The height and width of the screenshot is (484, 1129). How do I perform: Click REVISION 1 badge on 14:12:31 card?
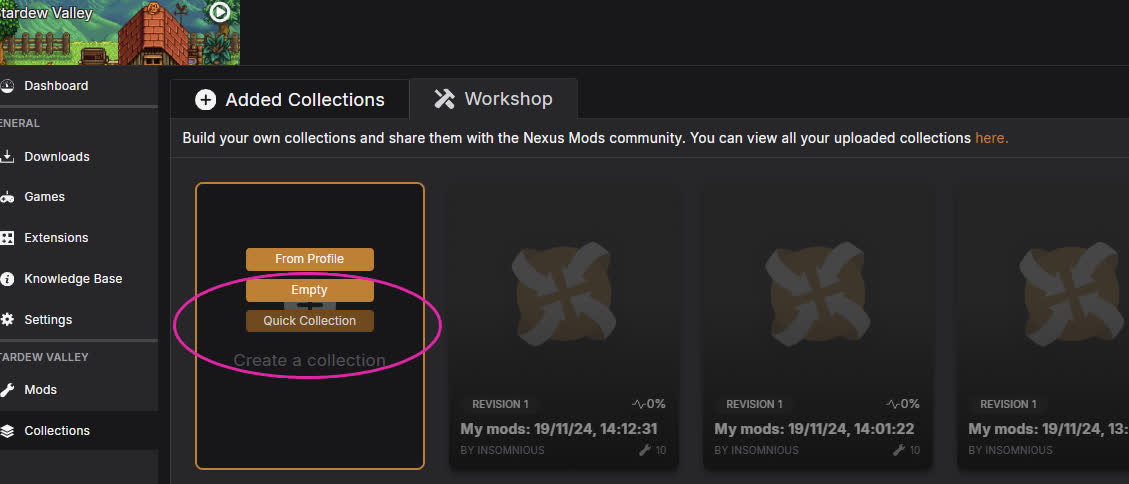(x=500, y=405)
